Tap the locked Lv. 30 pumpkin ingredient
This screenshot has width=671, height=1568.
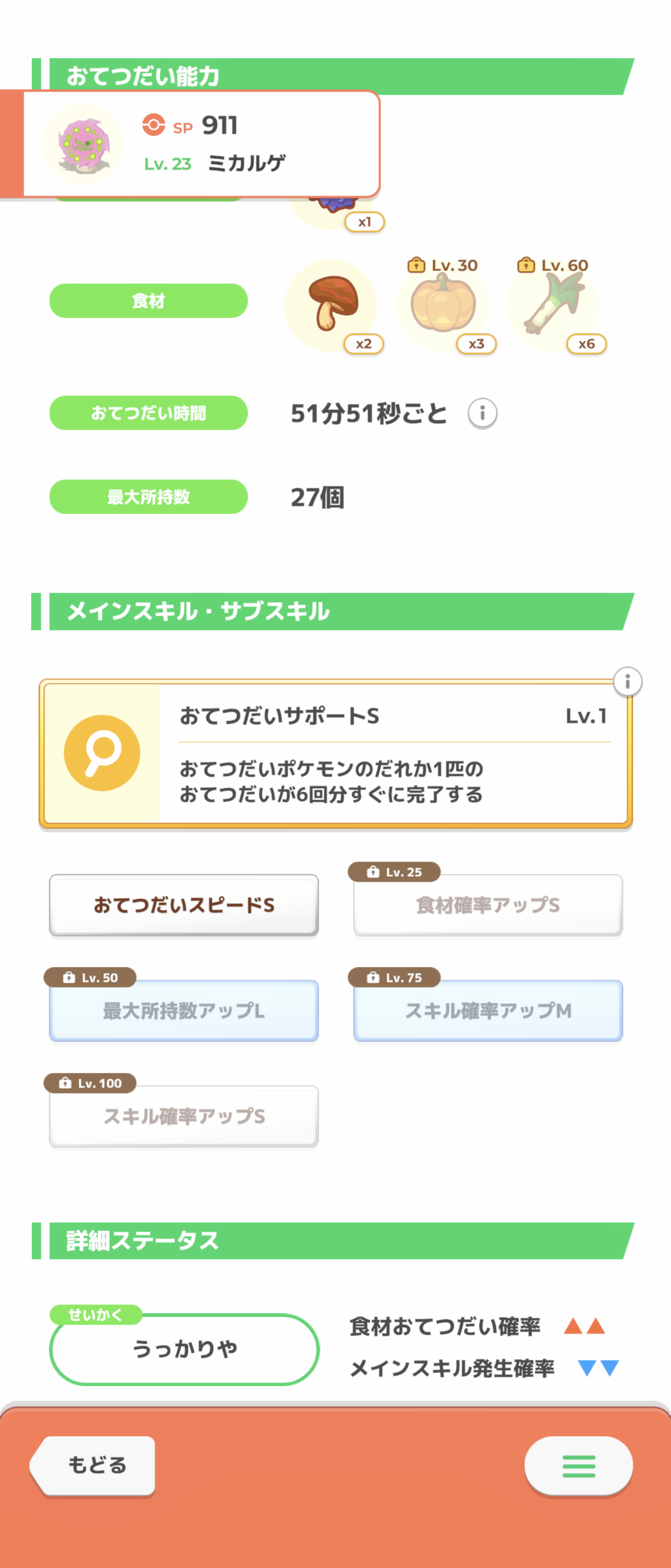click(442, 304)
